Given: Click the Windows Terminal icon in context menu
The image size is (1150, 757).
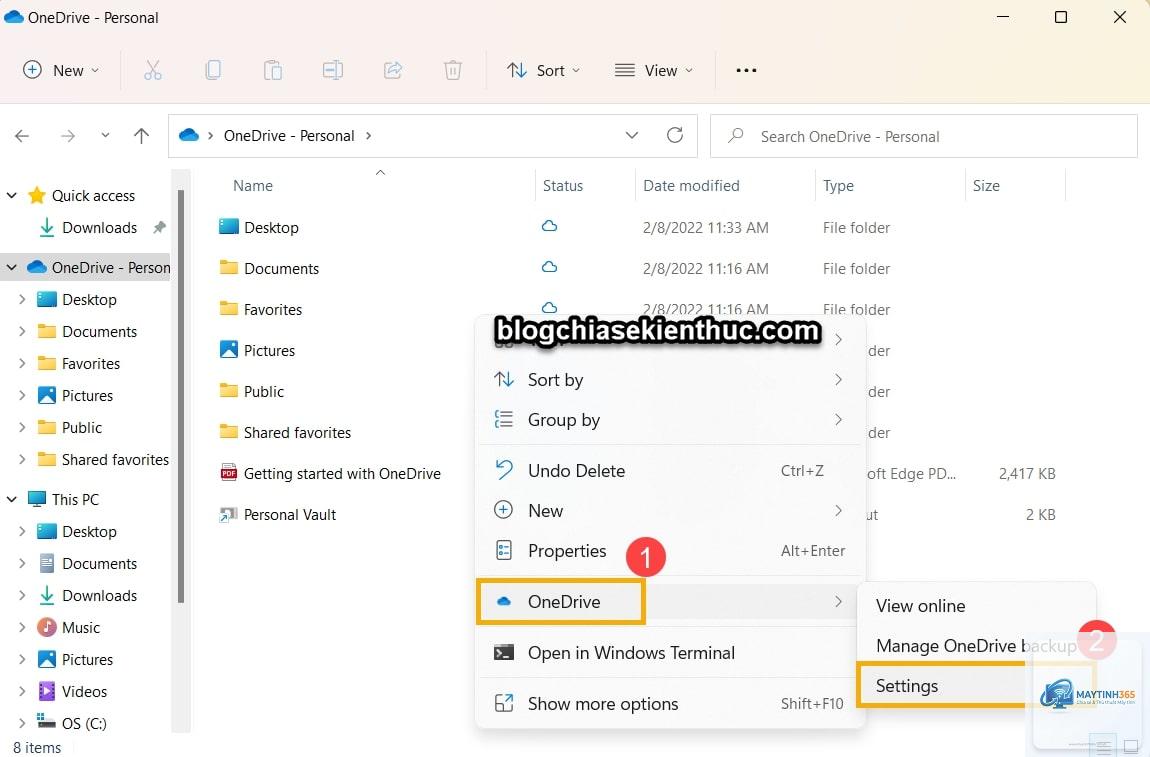Looking at the screenshot, I should [x=504, y=653].
